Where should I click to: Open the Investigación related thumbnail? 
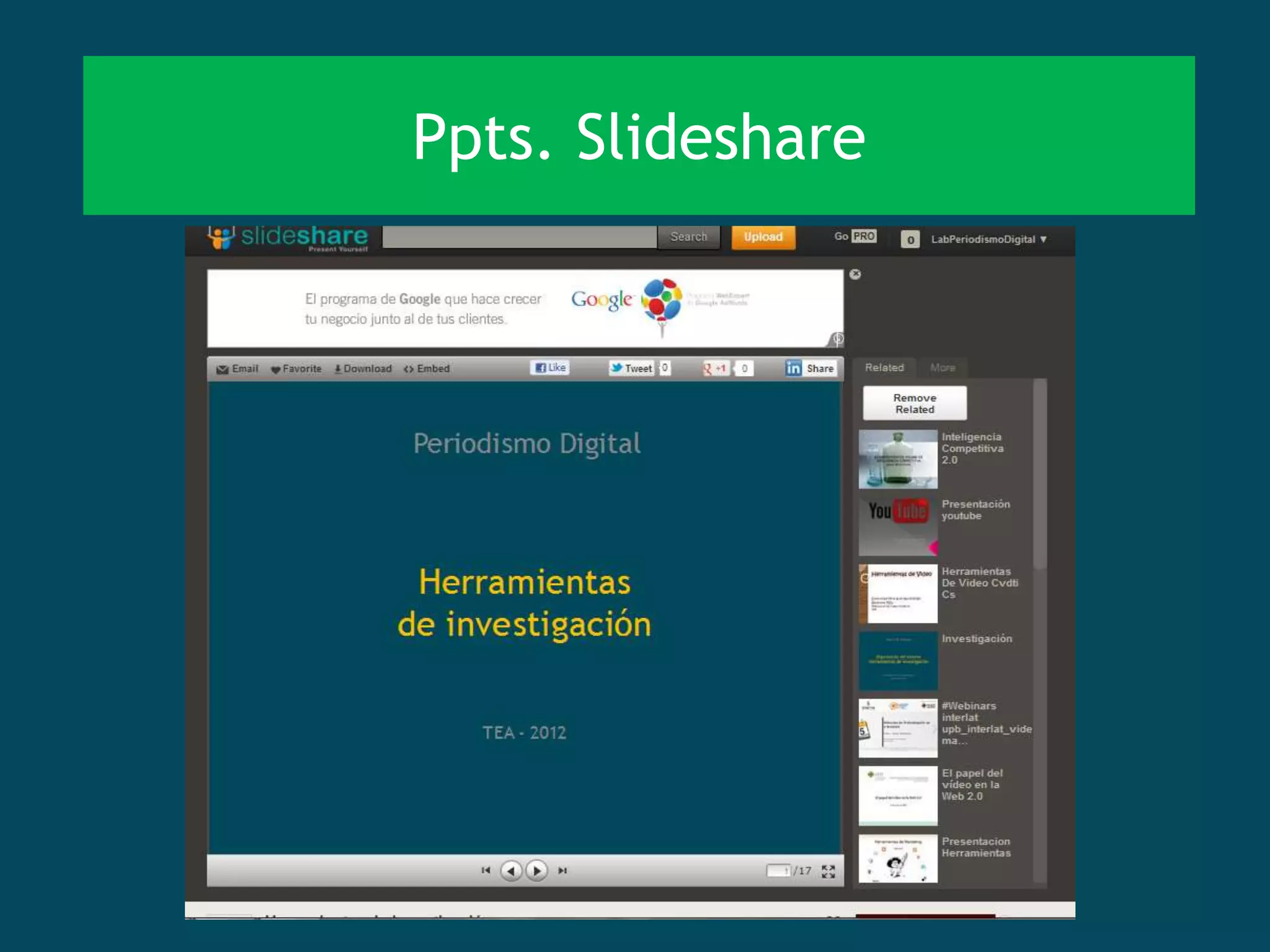click(x=898, y=661)
